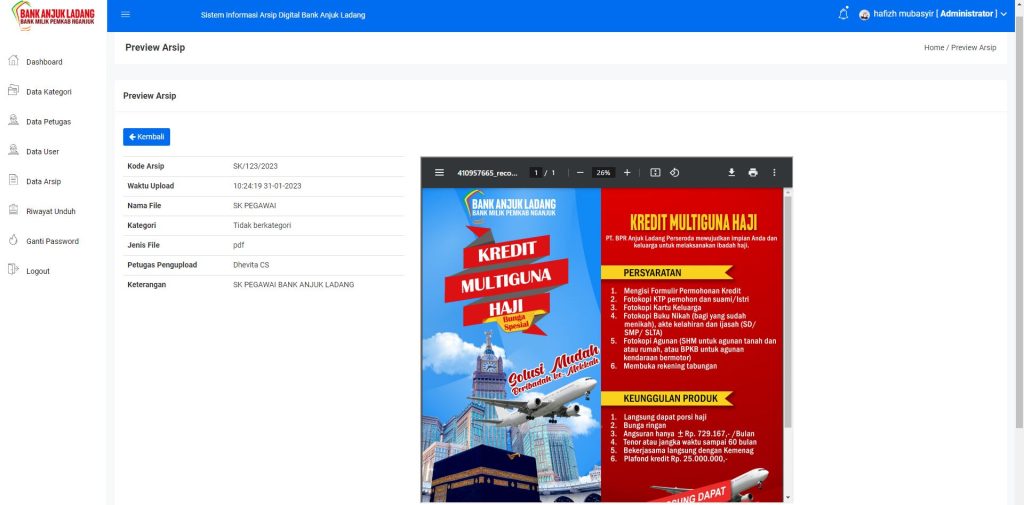Open the notifications bell
Image resolution: width=1024 pixels, height=505 pixels.
coord(843,14)
